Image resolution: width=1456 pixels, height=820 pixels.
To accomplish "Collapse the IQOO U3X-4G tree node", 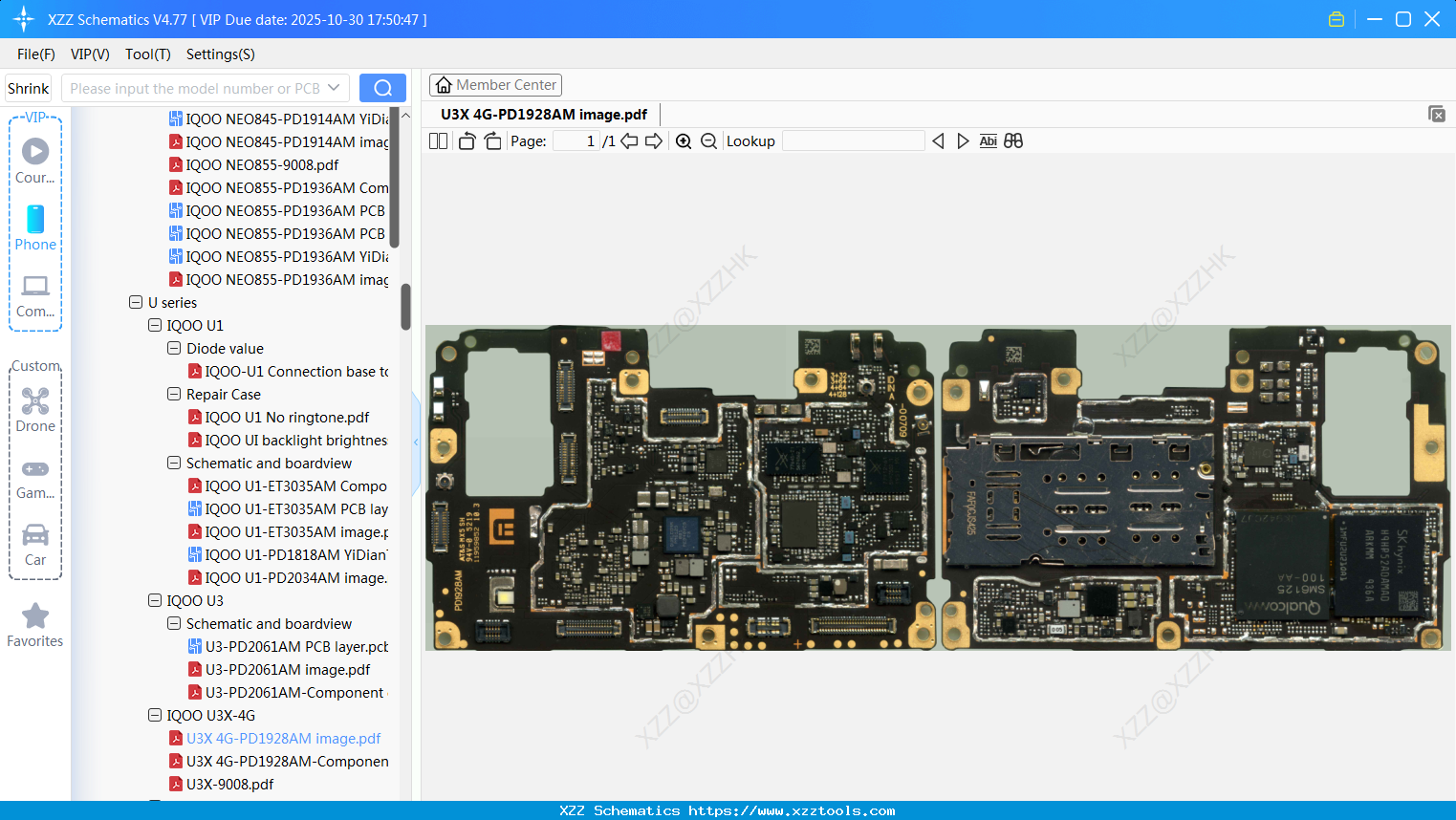I will point(154,715).
